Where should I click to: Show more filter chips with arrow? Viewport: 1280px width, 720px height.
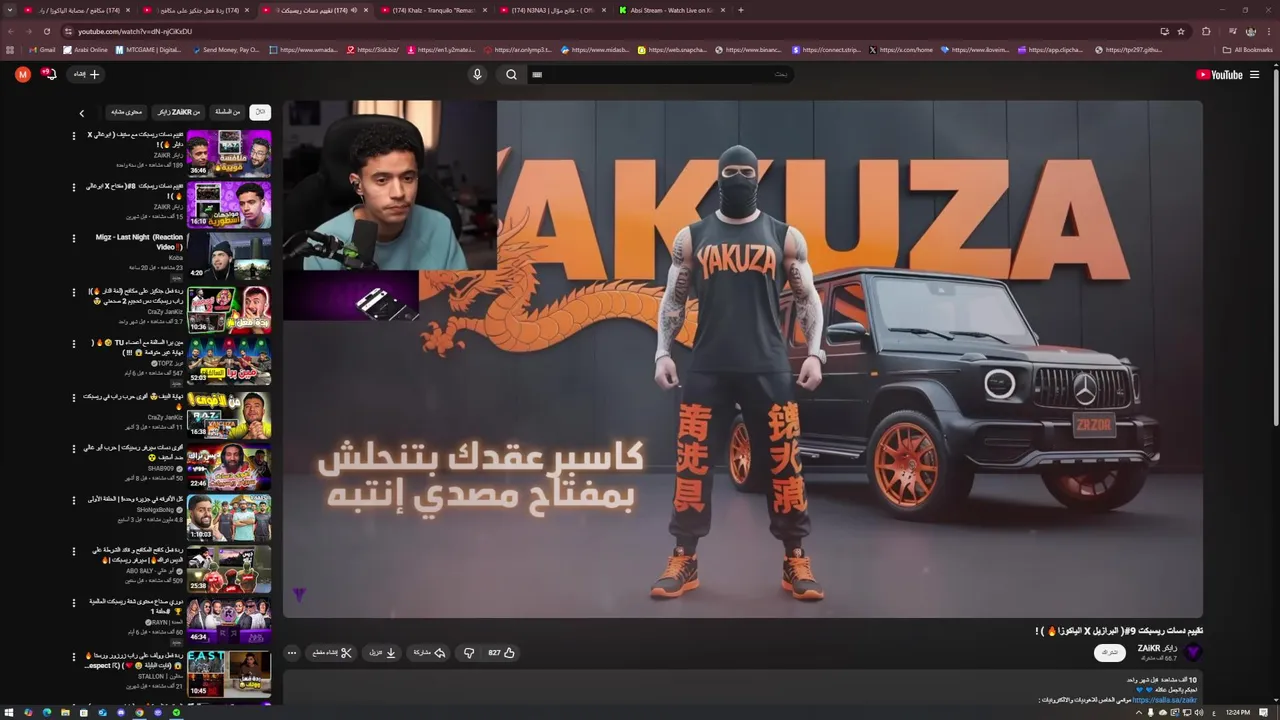click(x=82, y=113)
